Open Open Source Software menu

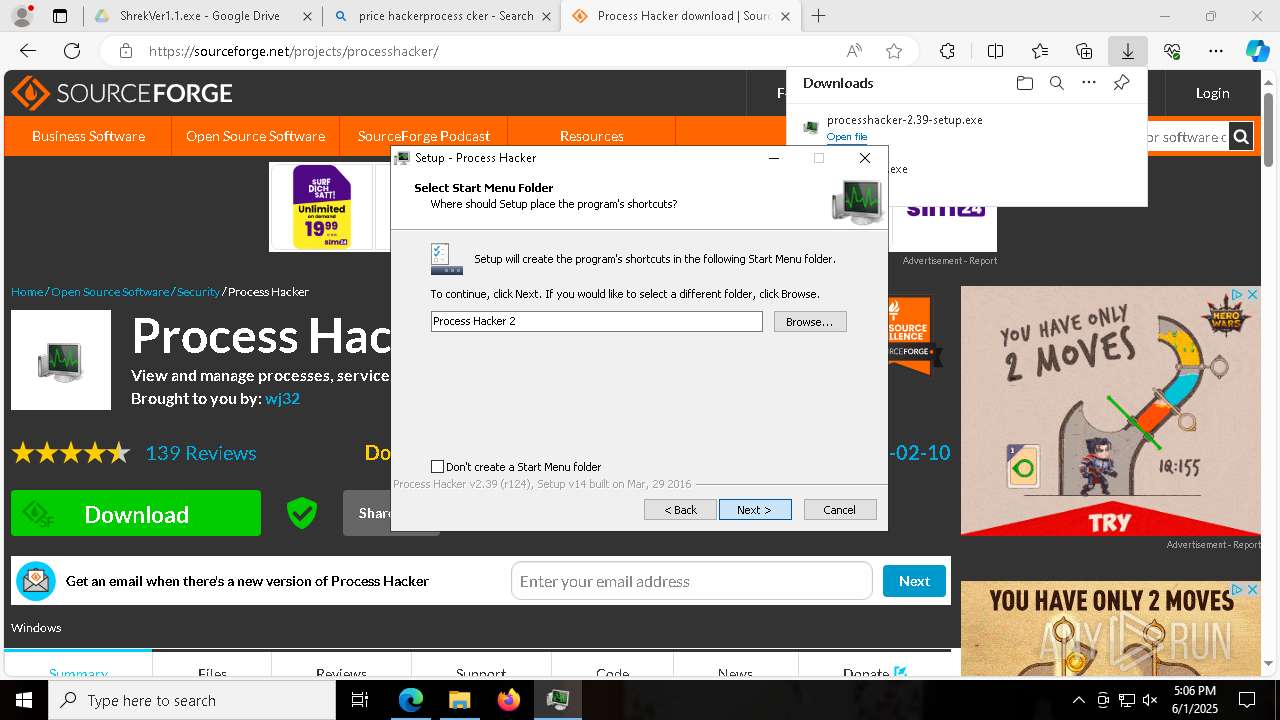click(255, 136)
